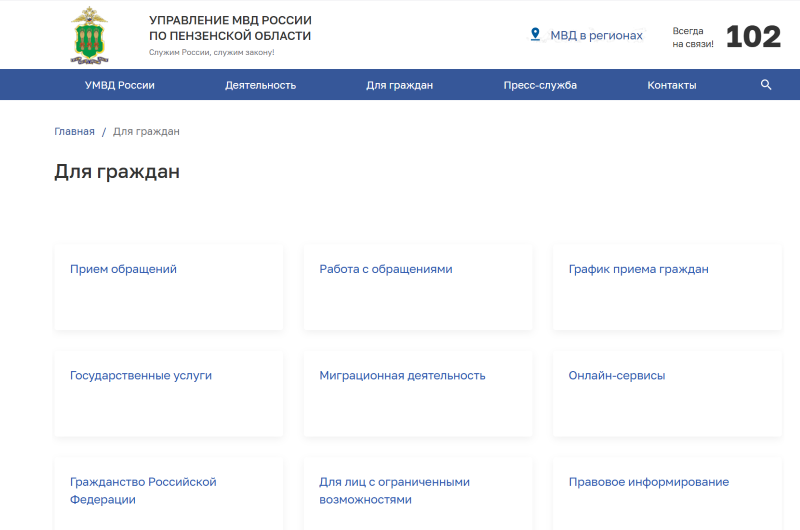Open the МВД в регионах link
The image size is (800, 530).
tap(596, 35)
